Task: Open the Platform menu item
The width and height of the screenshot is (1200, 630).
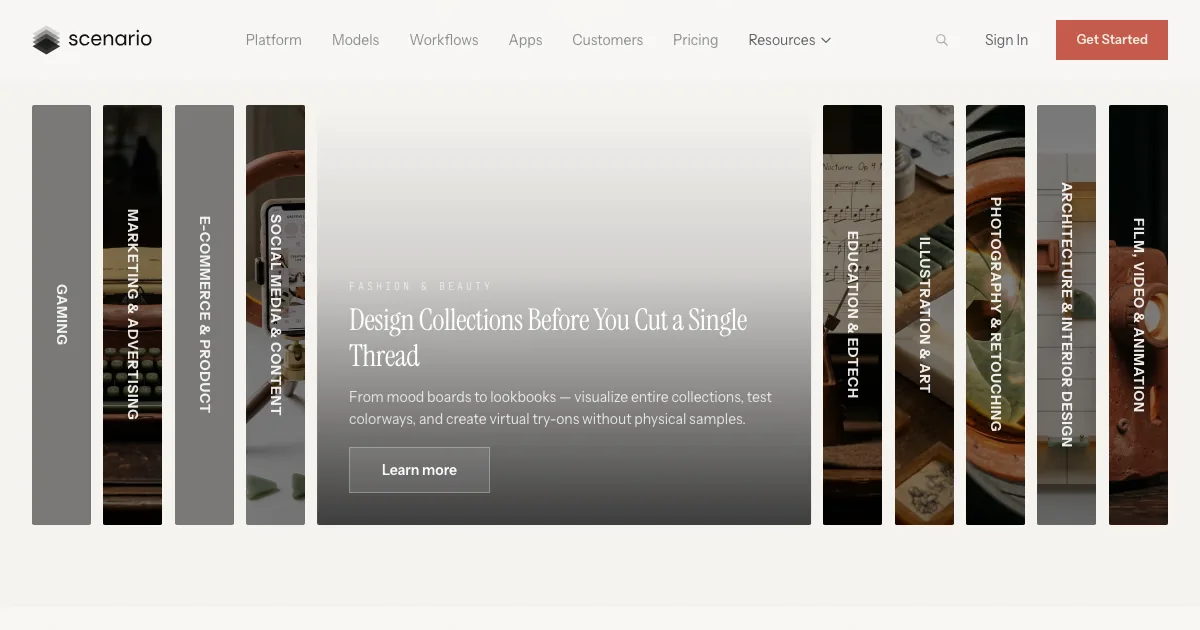Action: point(273,40)
